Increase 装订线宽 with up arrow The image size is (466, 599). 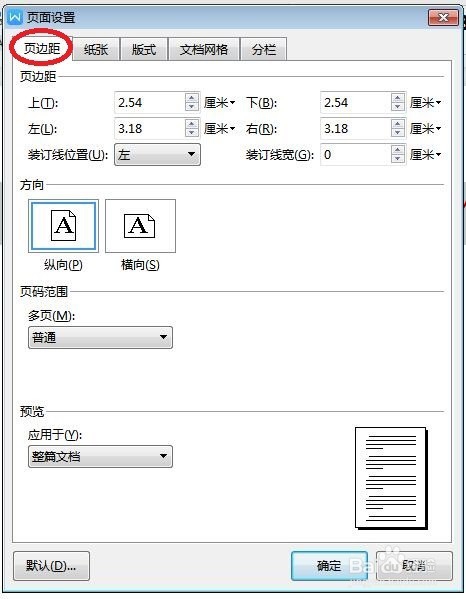pos(398,150)
